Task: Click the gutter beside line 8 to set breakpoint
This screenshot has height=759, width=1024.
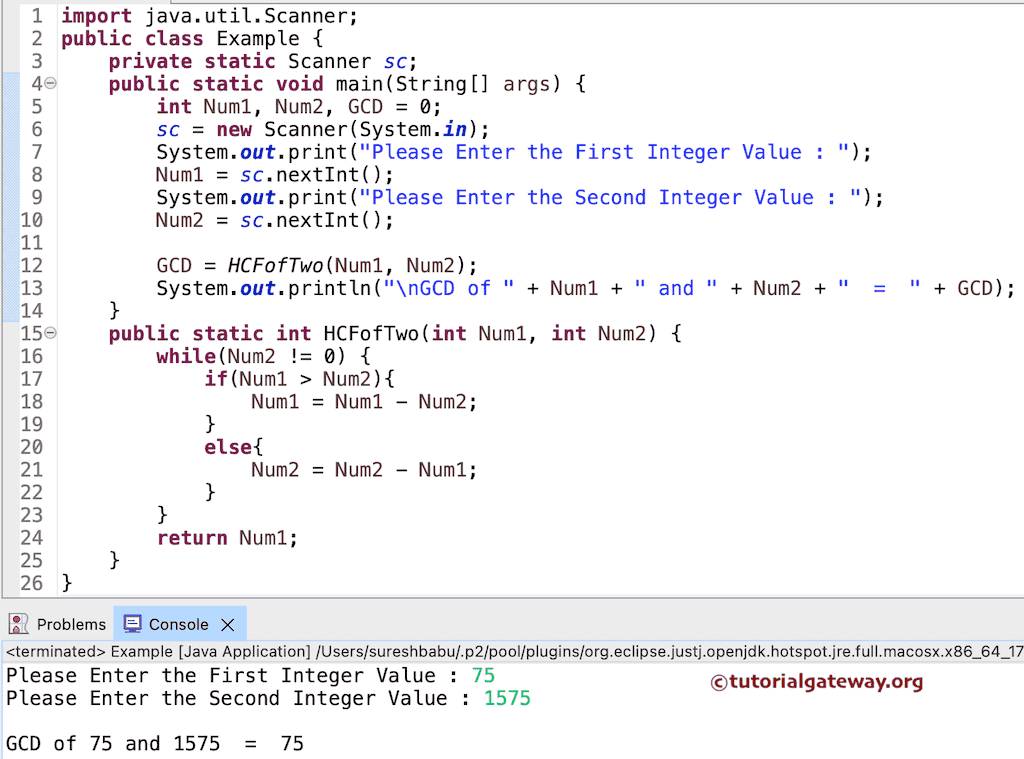Action: coord(12,174)
